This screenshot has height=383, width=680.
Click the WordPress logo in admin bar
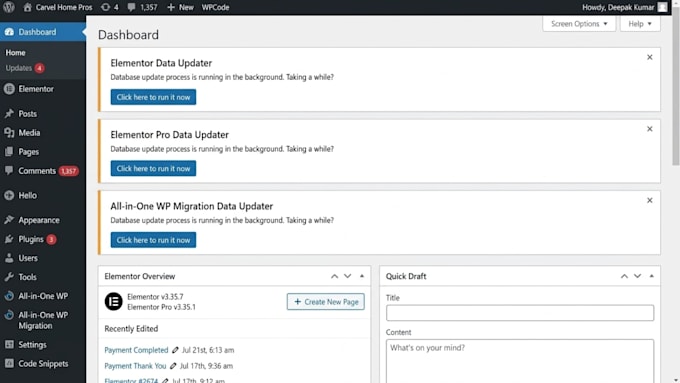point(9,7)
